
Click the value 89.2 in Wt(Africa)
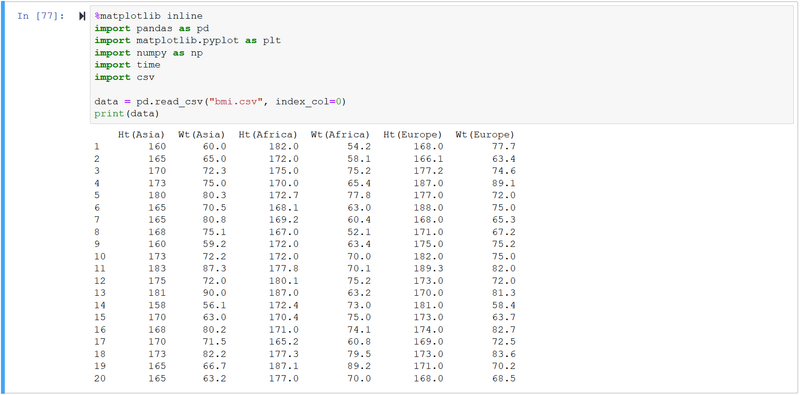click(359, 366)
